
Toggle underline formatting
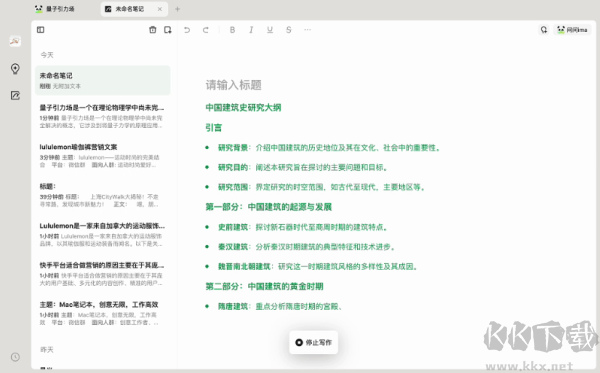click(x=270, y=30)
